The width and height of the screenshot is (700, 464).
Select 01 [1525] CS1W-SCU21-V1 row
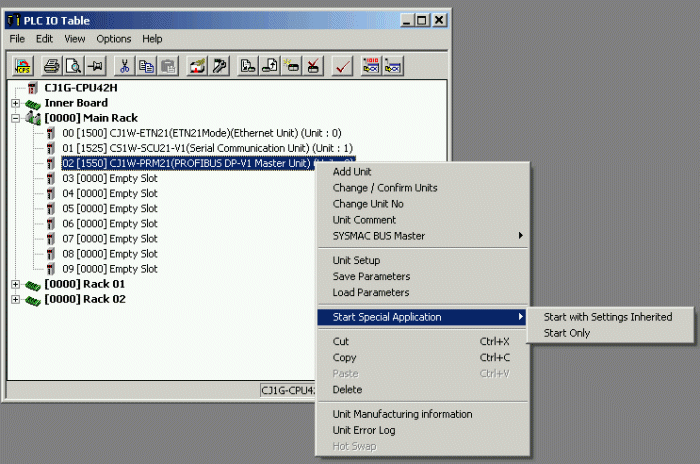click(x=208, y=148)
